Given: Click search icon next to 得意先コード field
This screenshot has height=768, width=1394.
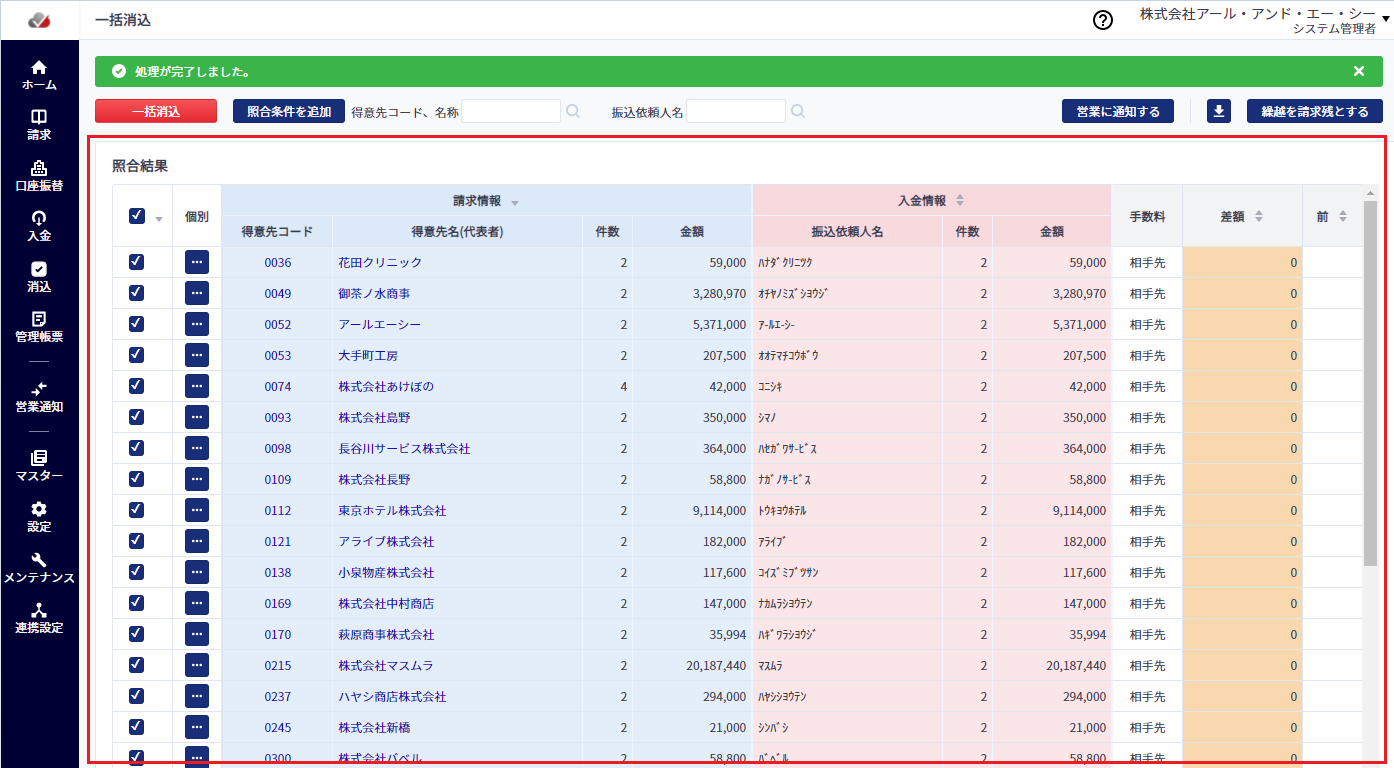Looking at the screenshot, I should [x=573, y=111].
